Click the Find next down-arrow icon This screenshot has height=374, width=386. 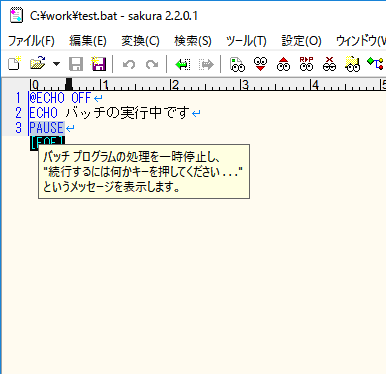point(260,64)
